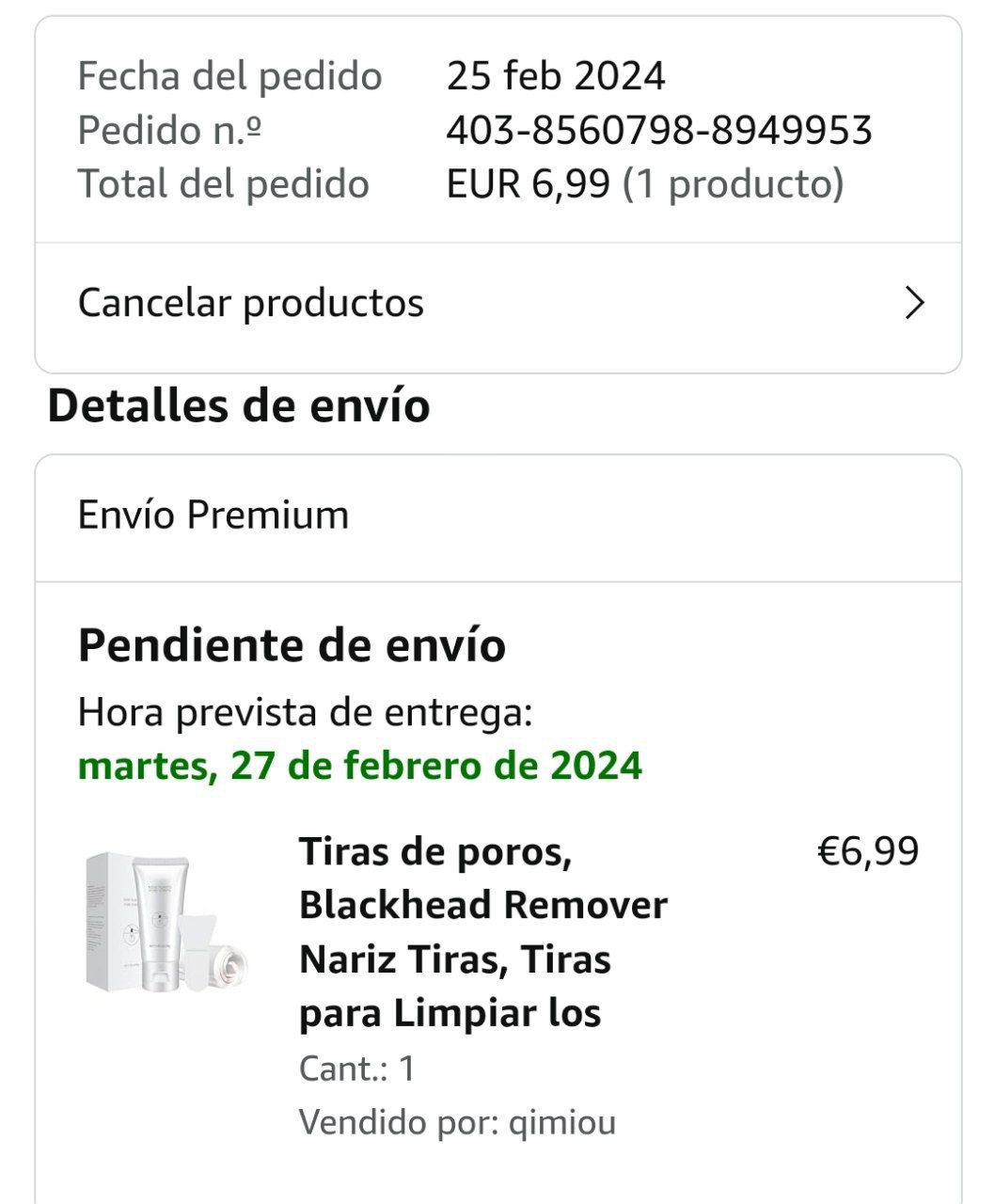This screenshot has height=1204, width=995.
Task: Click the Fecha del pedido label
Action: (x=229, y=76)
